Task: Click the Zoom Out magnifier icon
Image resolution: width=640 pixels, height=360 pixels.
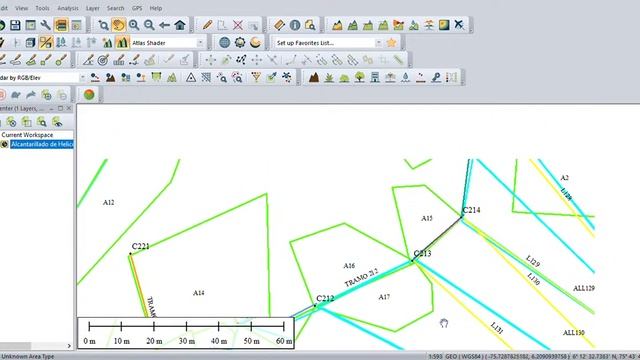Action: pos(149,25)
